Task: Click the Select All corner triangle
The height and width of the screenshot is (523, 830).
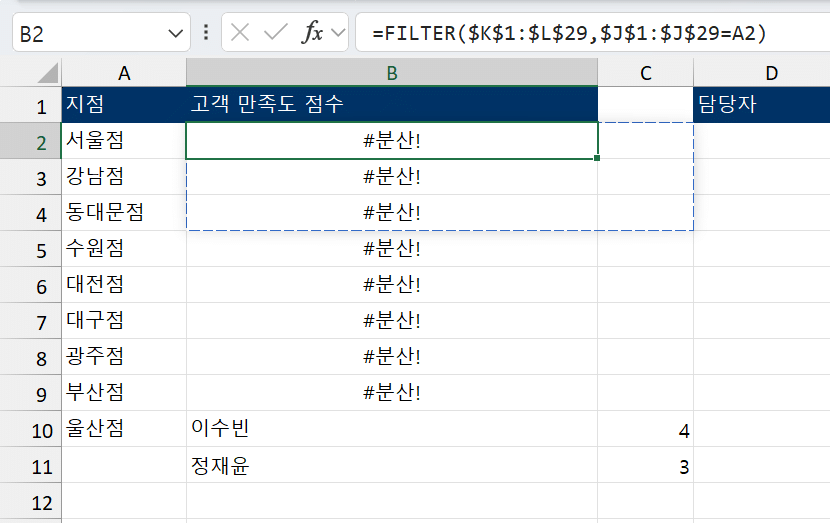Action: tap(48, 73)
